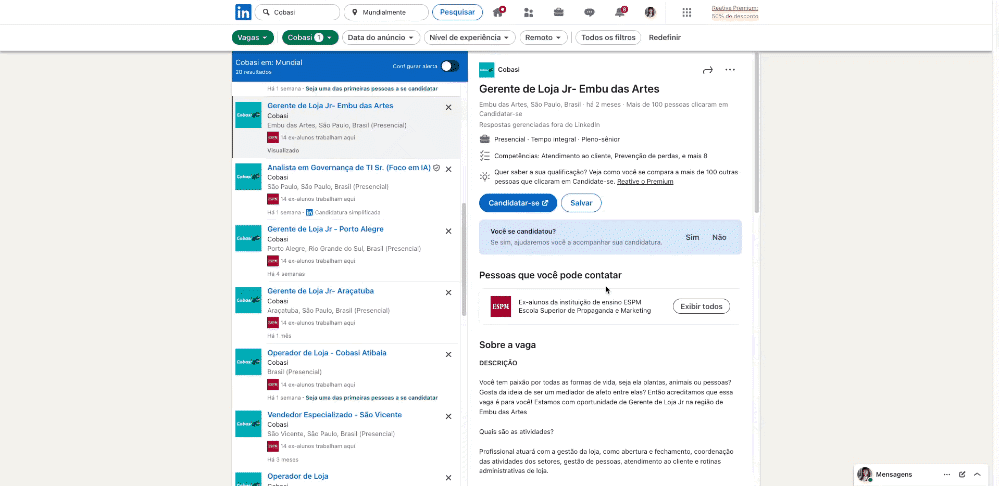Toggle the job alert switch

click(450, 66)
